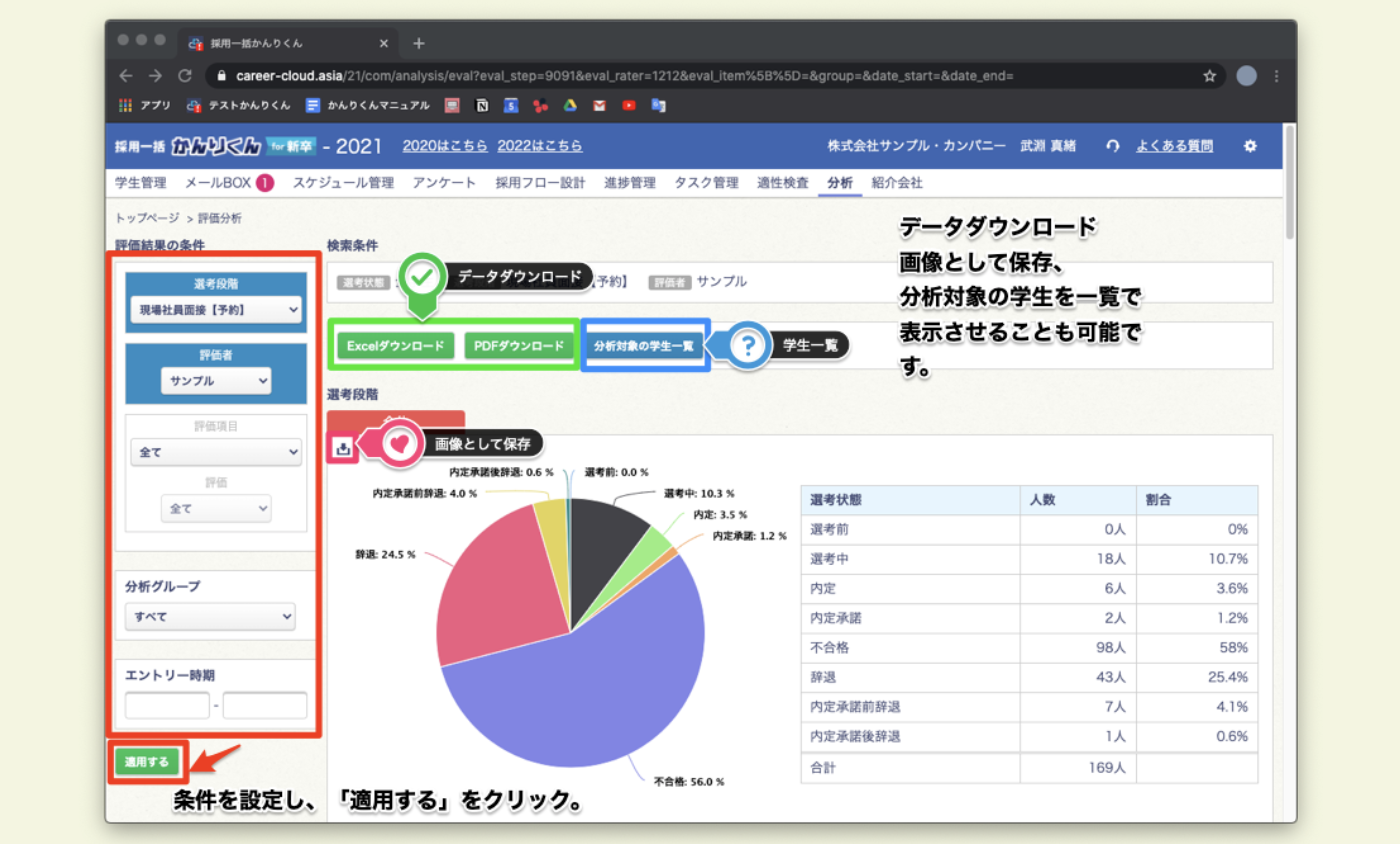
Task: Reload the page with the browser refresh icon
Action: (184, 76)
